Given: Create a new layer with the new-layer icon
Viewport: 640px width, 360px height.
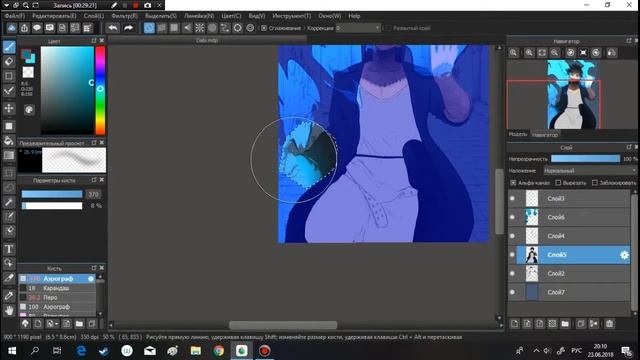Looking at the screenshot, I should tap(514, 324).
